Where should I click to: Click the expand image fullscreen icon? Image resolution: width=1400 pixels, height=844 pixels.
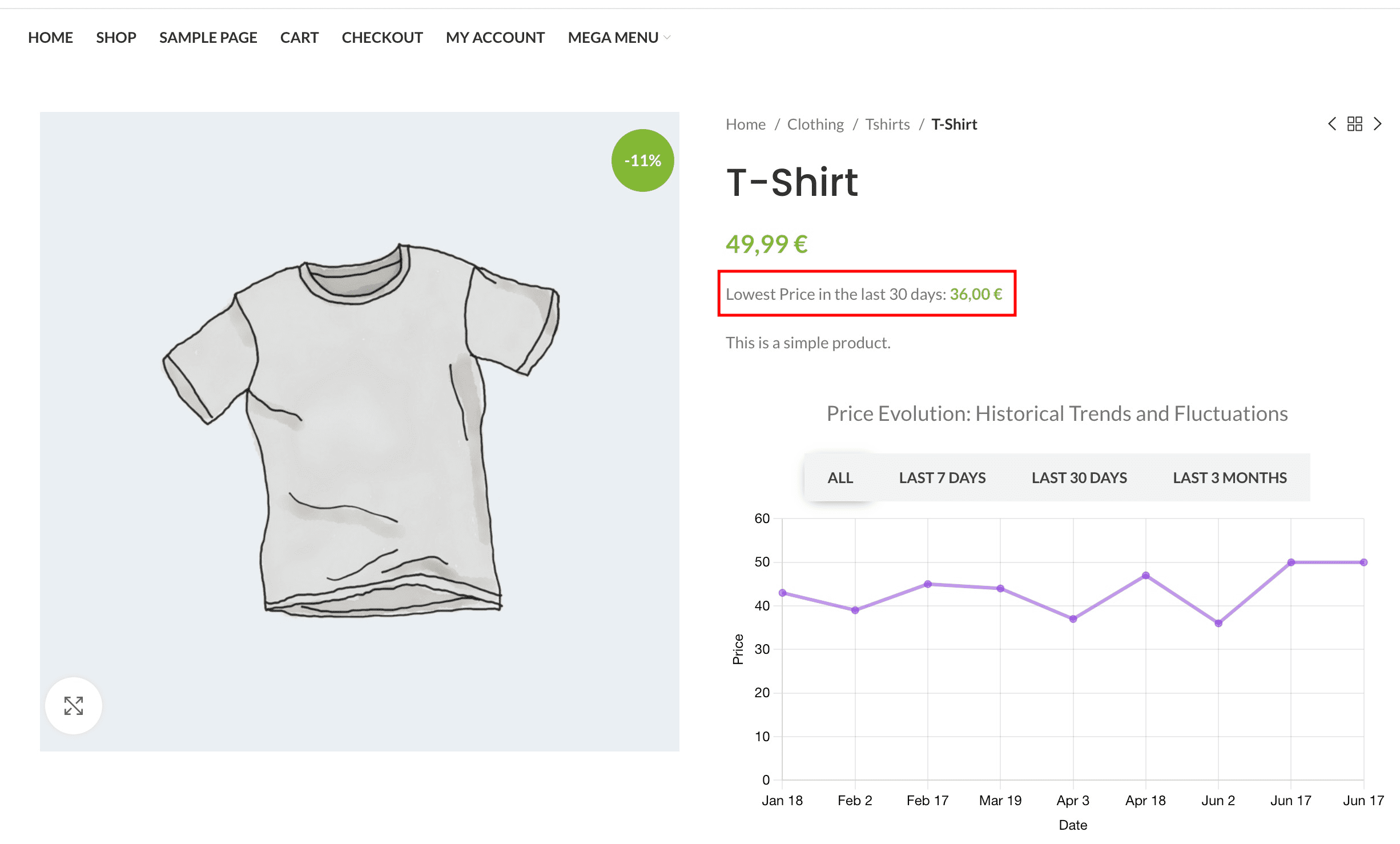[x=74, y=705]
